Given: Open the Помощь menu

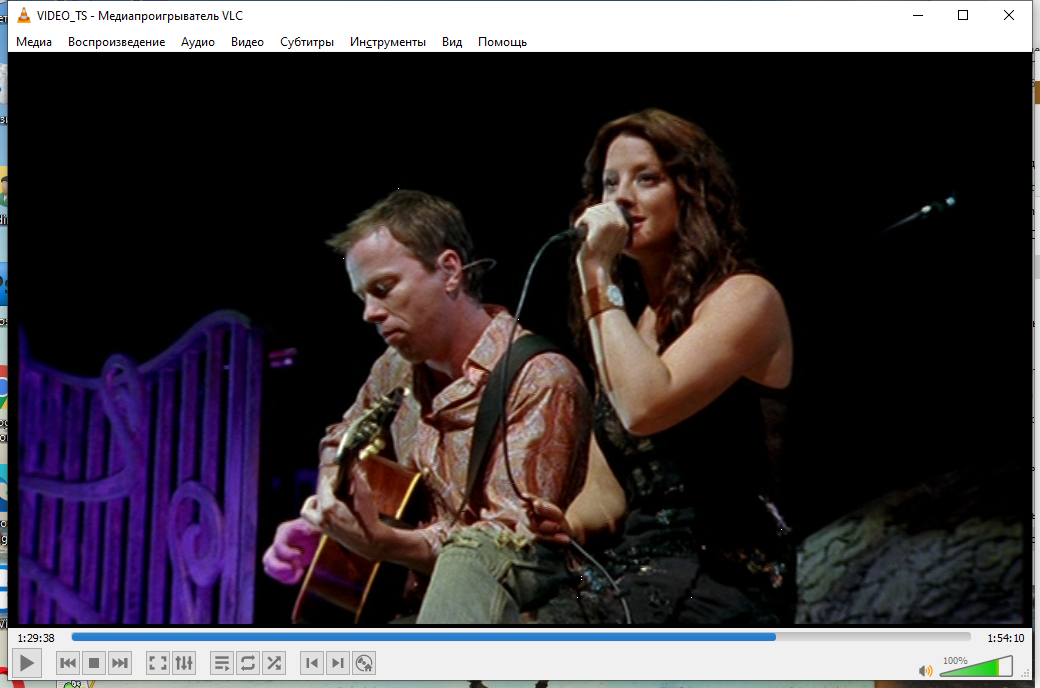Looking at the screenshot, I should click(502, 42).
